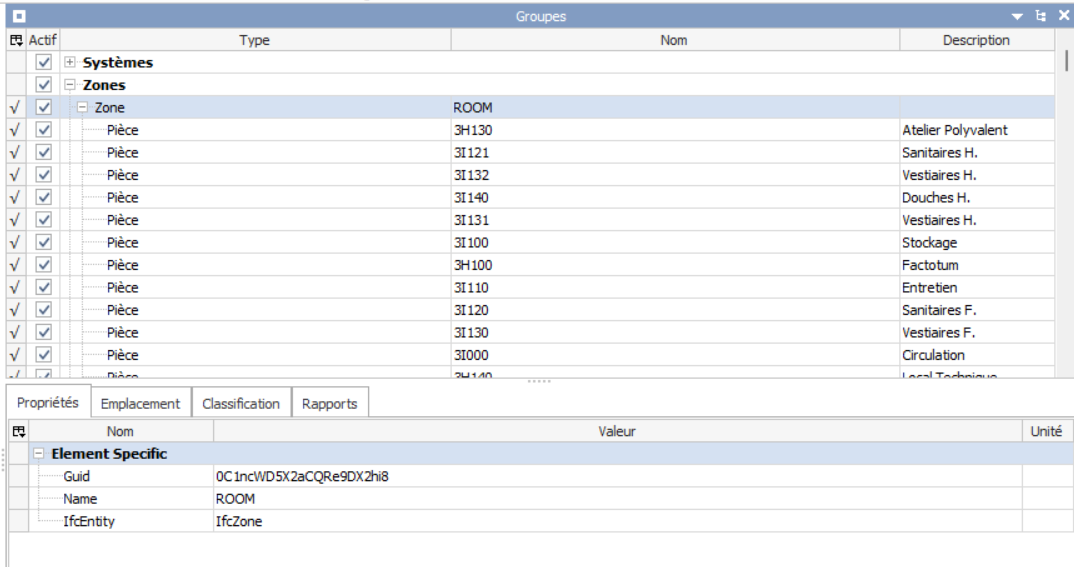Click the Groupes list vertical scrollbar
Viewport: 1074px width, 567px height.
coord(1066,205)
